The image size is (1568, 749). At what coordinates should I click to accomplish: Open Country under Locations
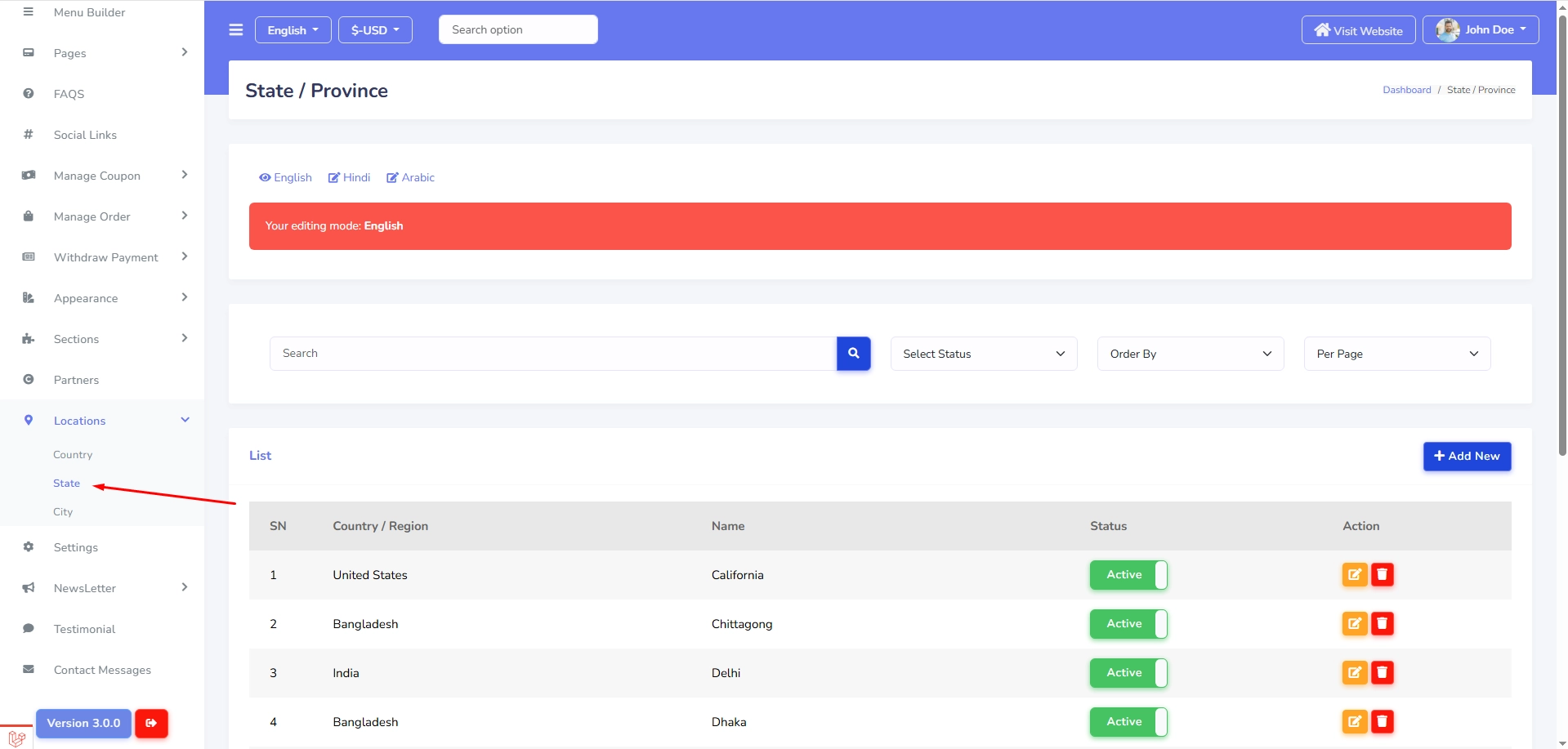73,455
